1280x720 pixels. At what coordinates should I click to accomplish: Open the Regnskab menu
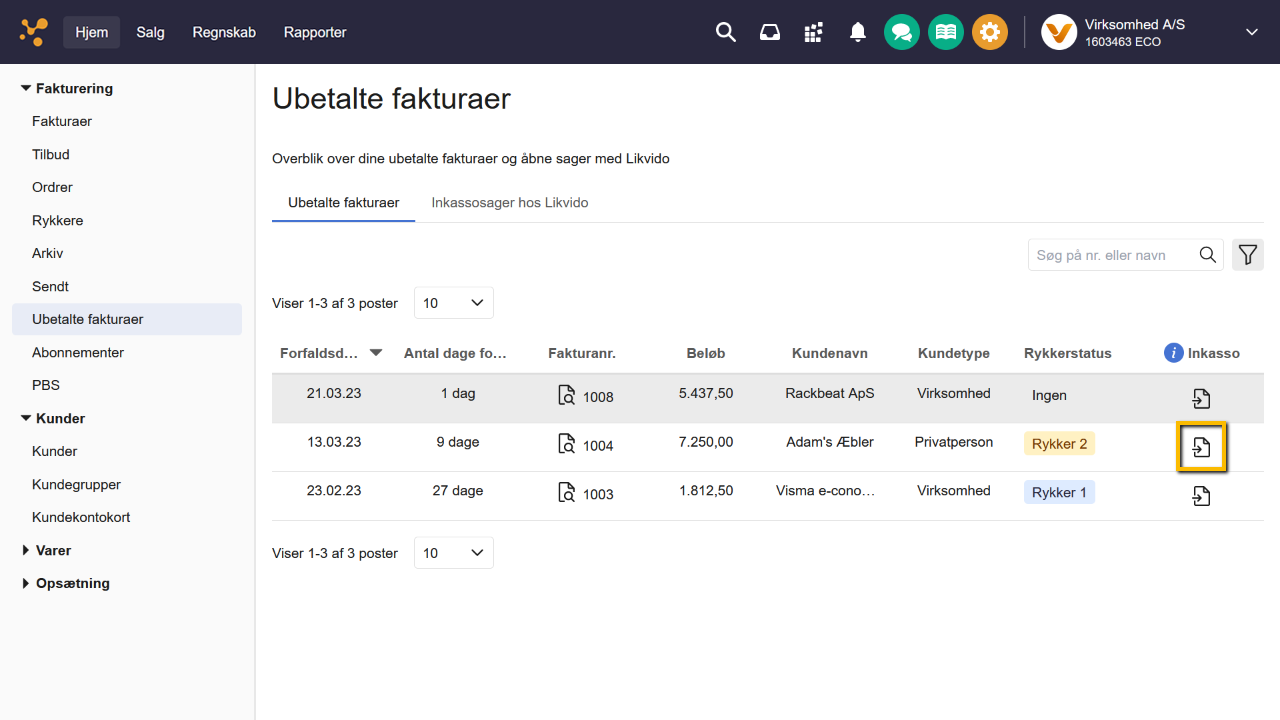223,31
